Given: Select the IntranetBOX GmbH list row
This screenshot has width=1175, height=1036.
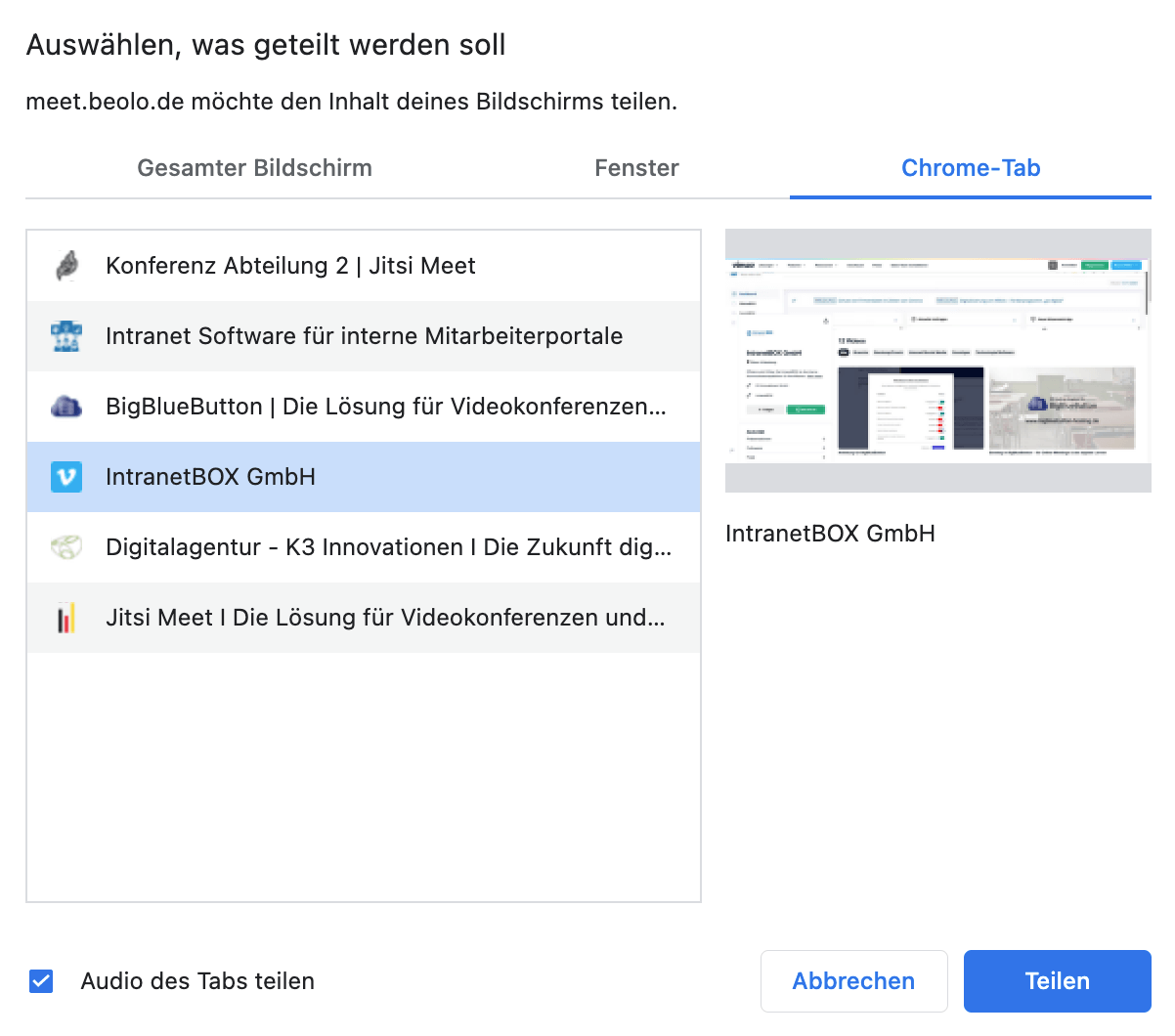Looking at the screenshot, I should coord(364,477).
